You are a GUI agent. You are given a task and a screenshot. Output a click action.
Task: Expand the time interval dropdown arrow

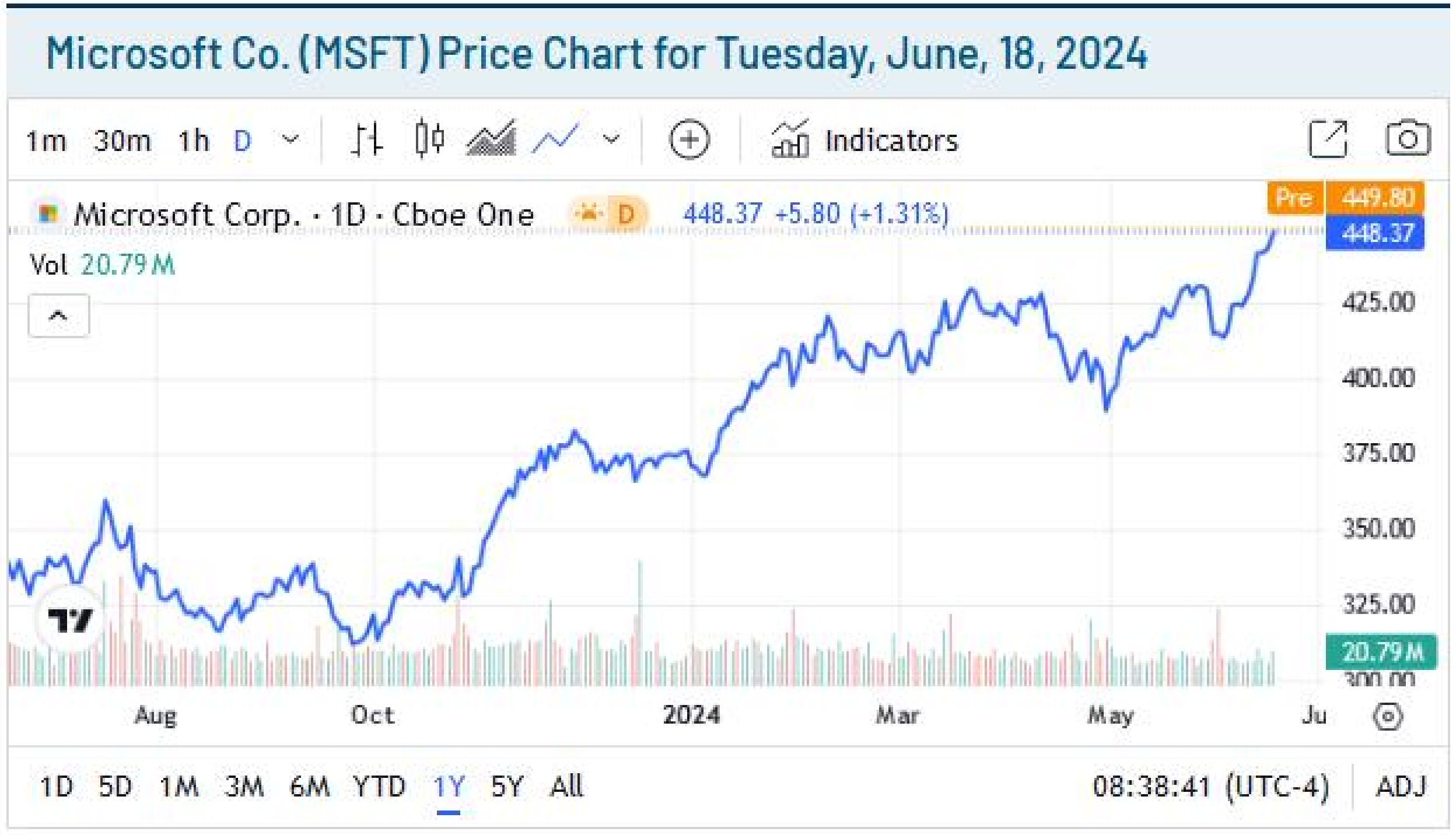point(290,140)
